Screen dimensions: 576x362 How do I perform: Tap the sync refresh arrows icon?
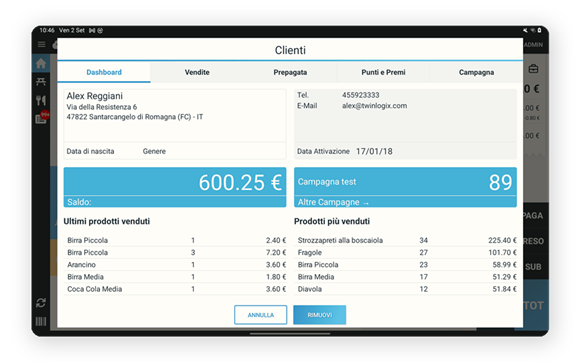41,303
